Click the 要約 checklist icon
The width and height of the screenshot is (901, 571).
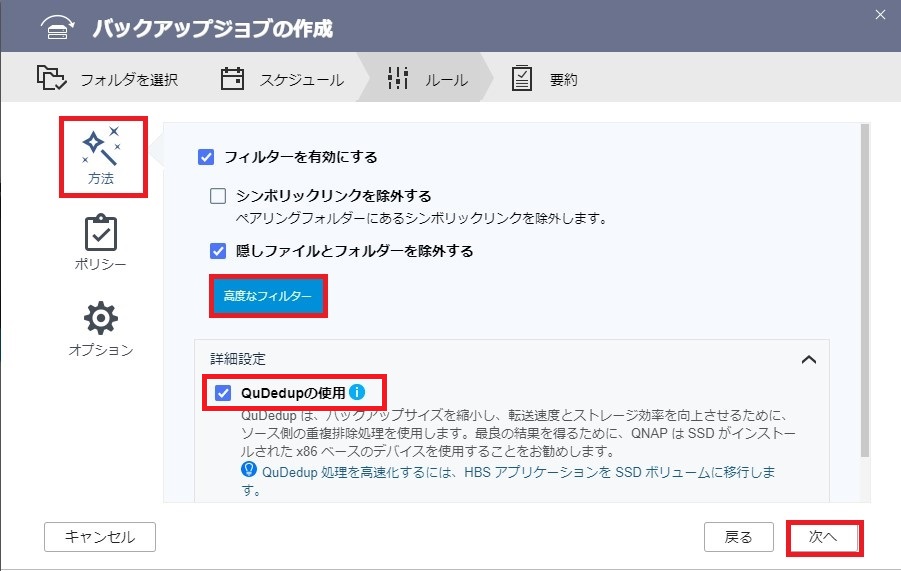pyautogui.click(x=522, y=78)
